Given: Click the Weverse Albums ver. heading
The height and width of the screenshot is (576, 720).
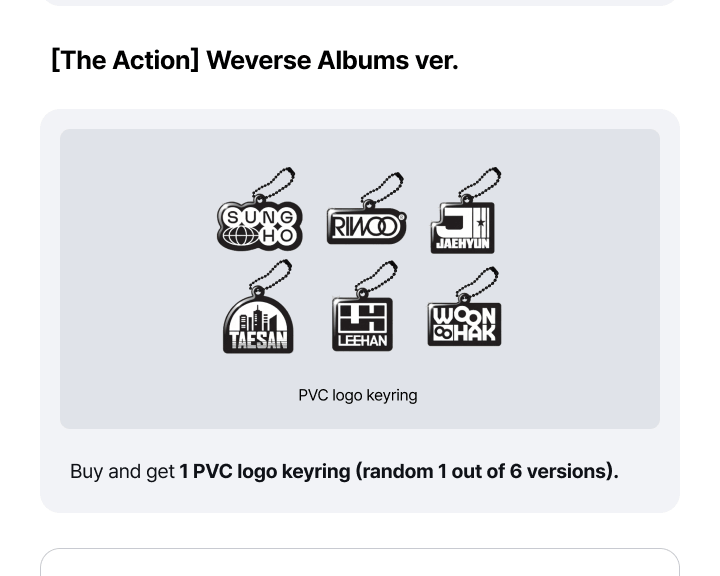Looking at the screenshot, I should click(x=332, y=60).
